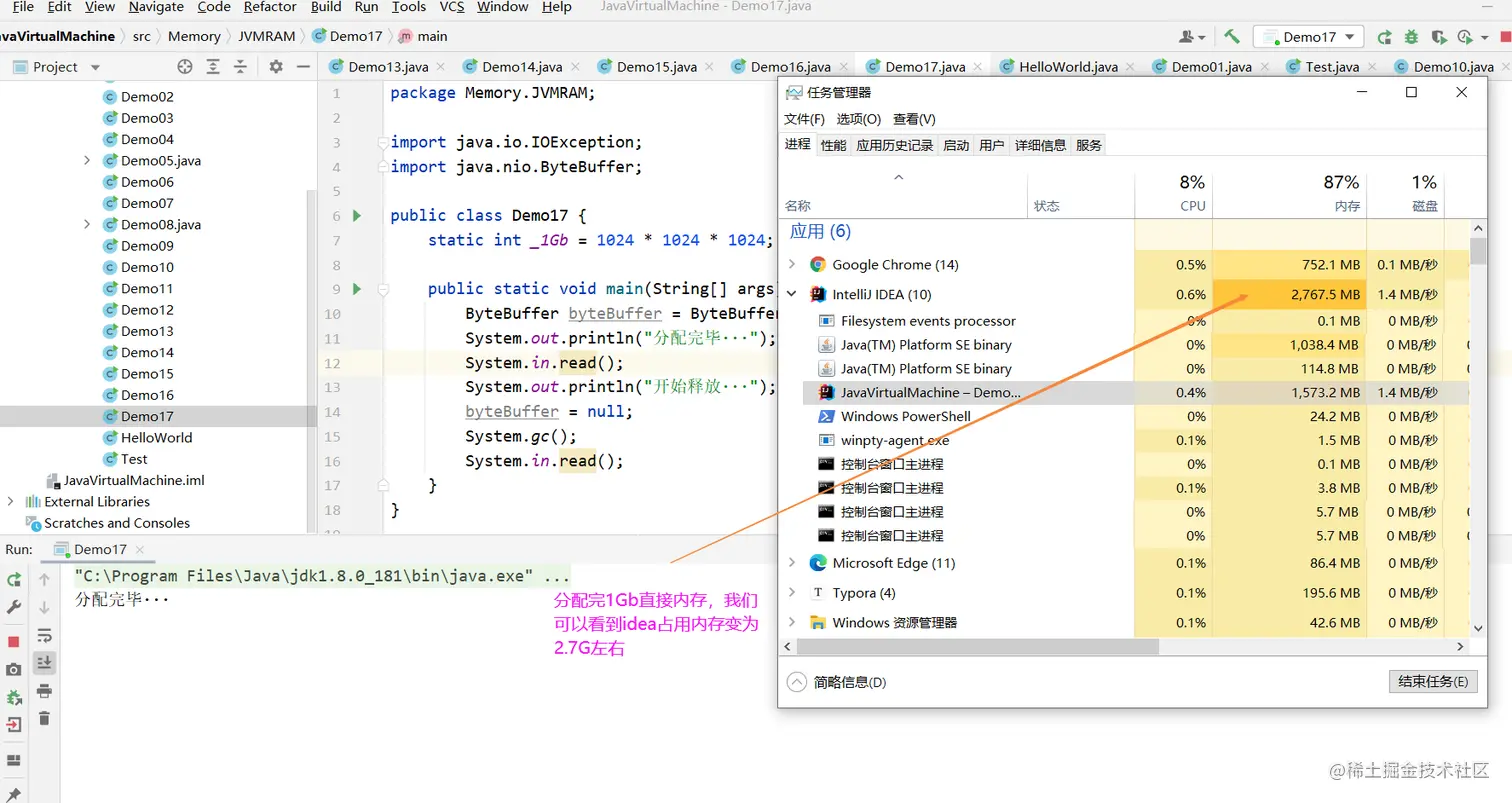
Task: Expand External Libraries in project tree
Action: pos(10,502)
